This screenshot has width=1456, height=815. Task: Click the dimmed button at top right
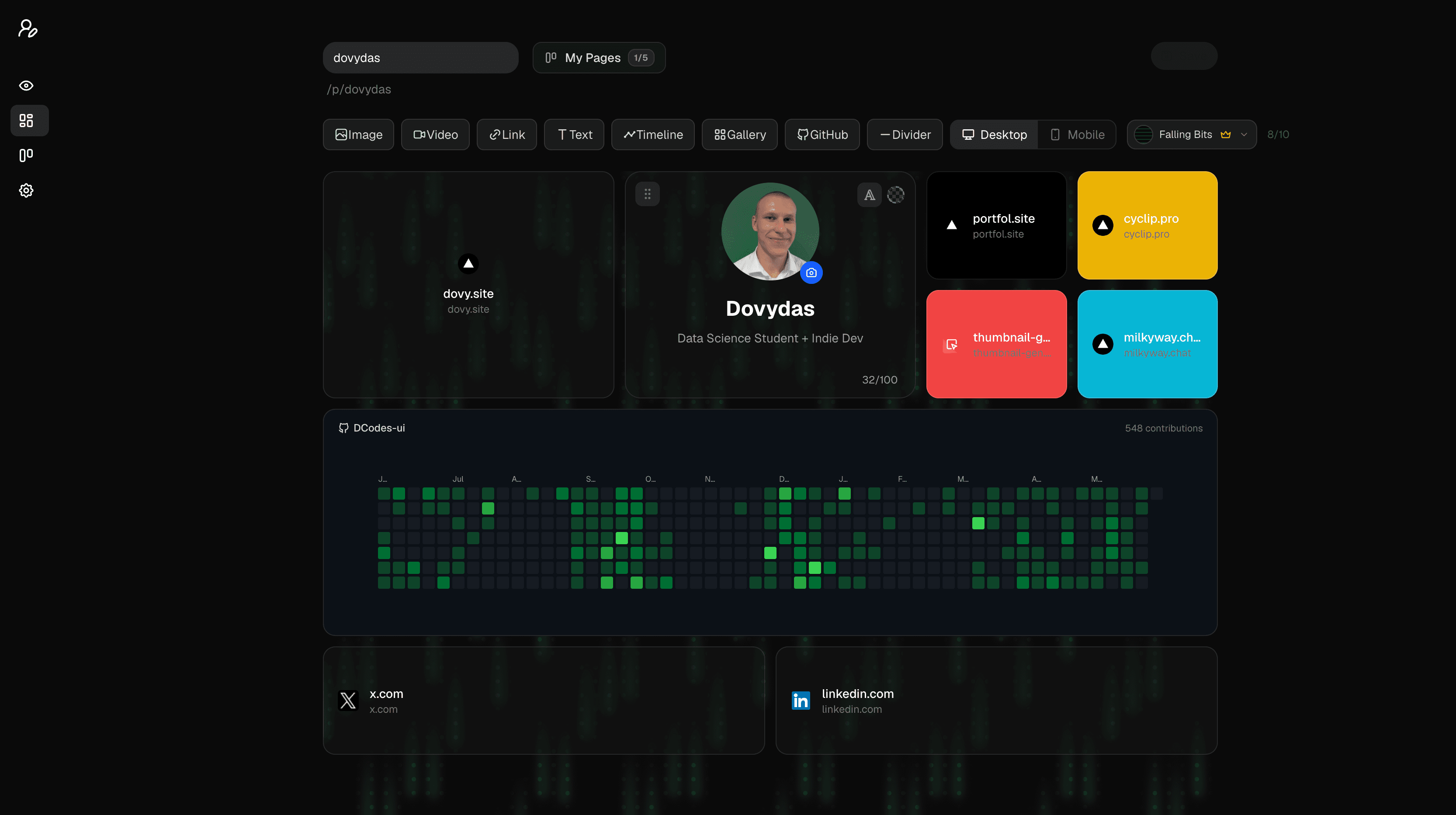point(1184,56)
